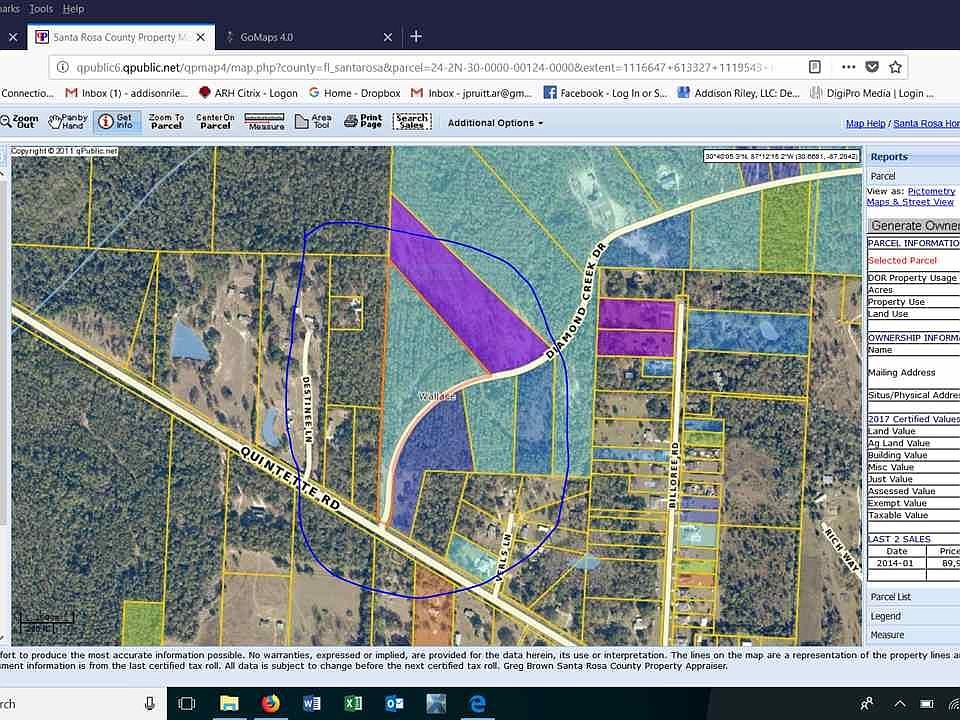This screenshot has height=720, width=960.
Task: Close the Santa Rosa County Property tab
Action: click(200, 37)
